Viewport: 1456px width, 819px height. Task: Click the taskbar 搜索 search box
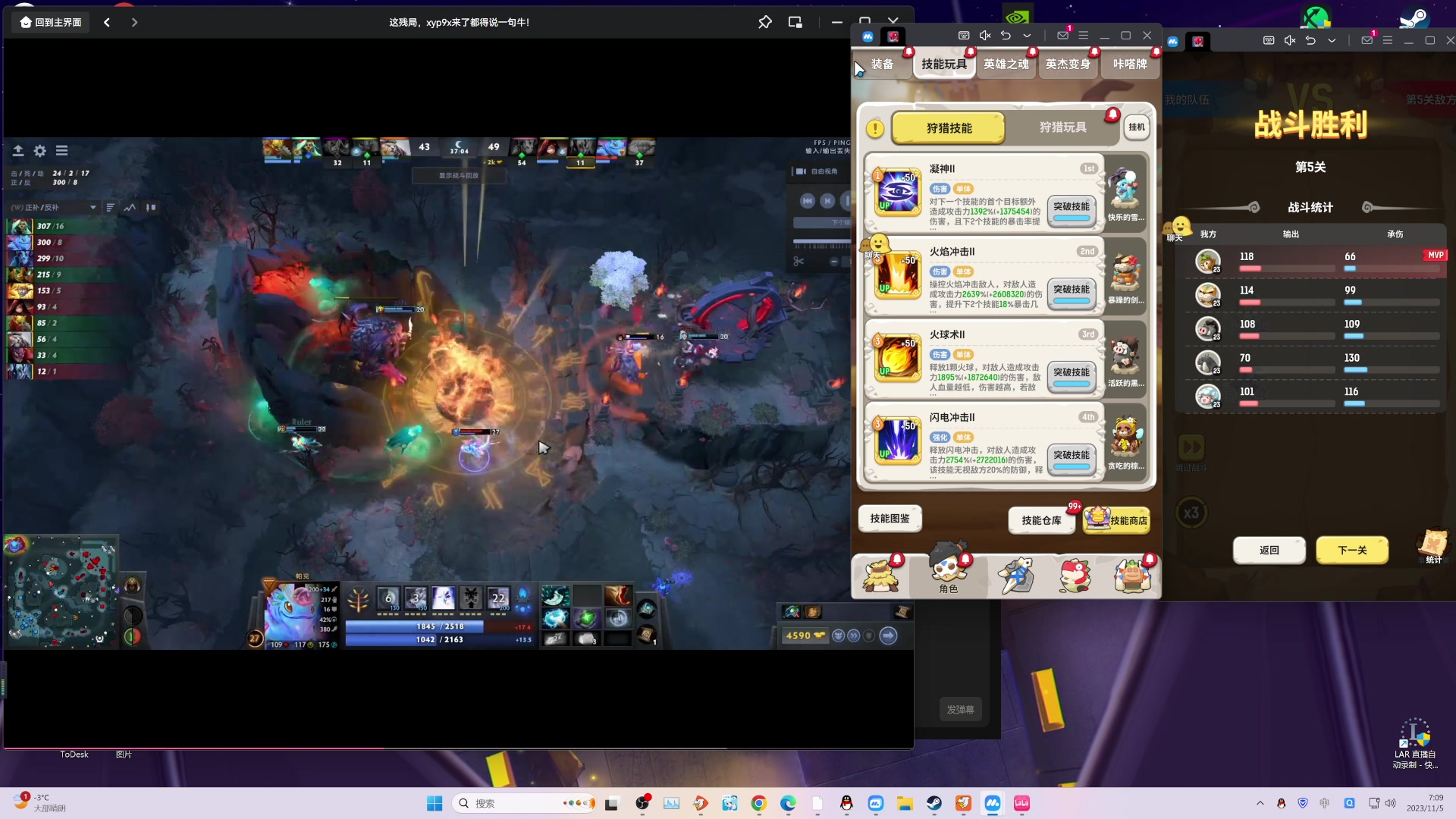coord(525,803)
